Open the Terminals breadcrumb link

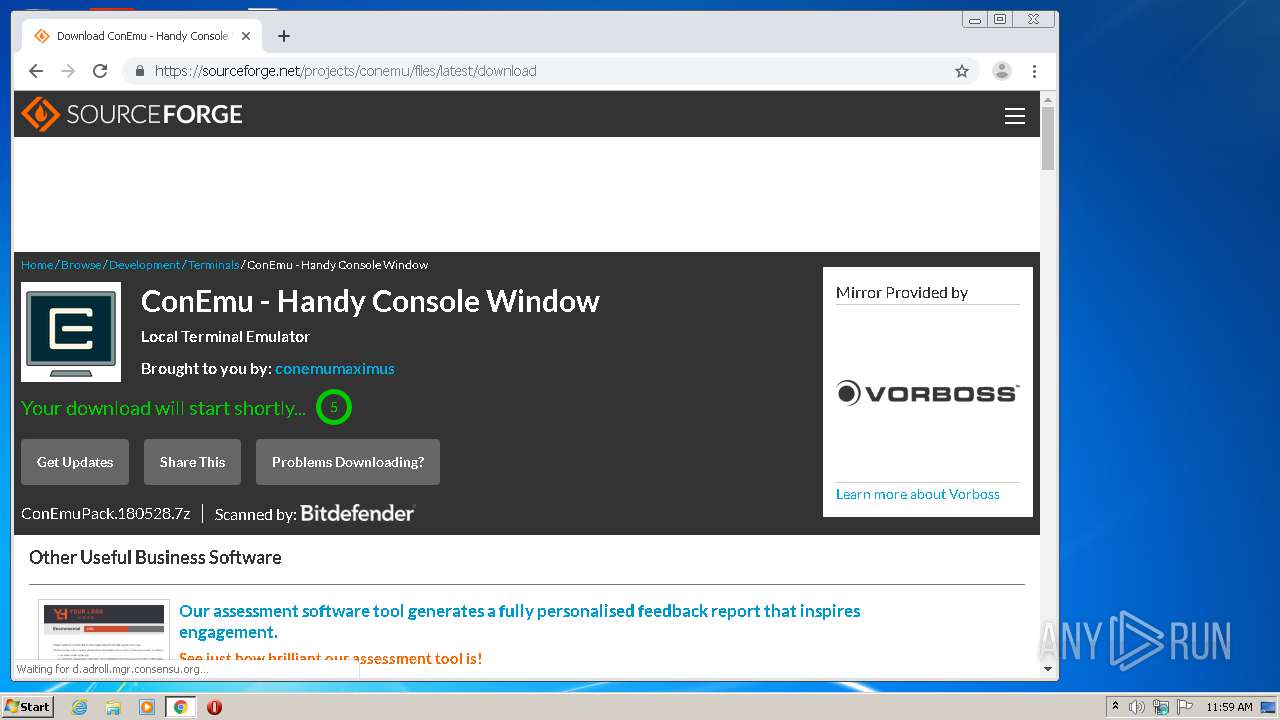(214, 265)
